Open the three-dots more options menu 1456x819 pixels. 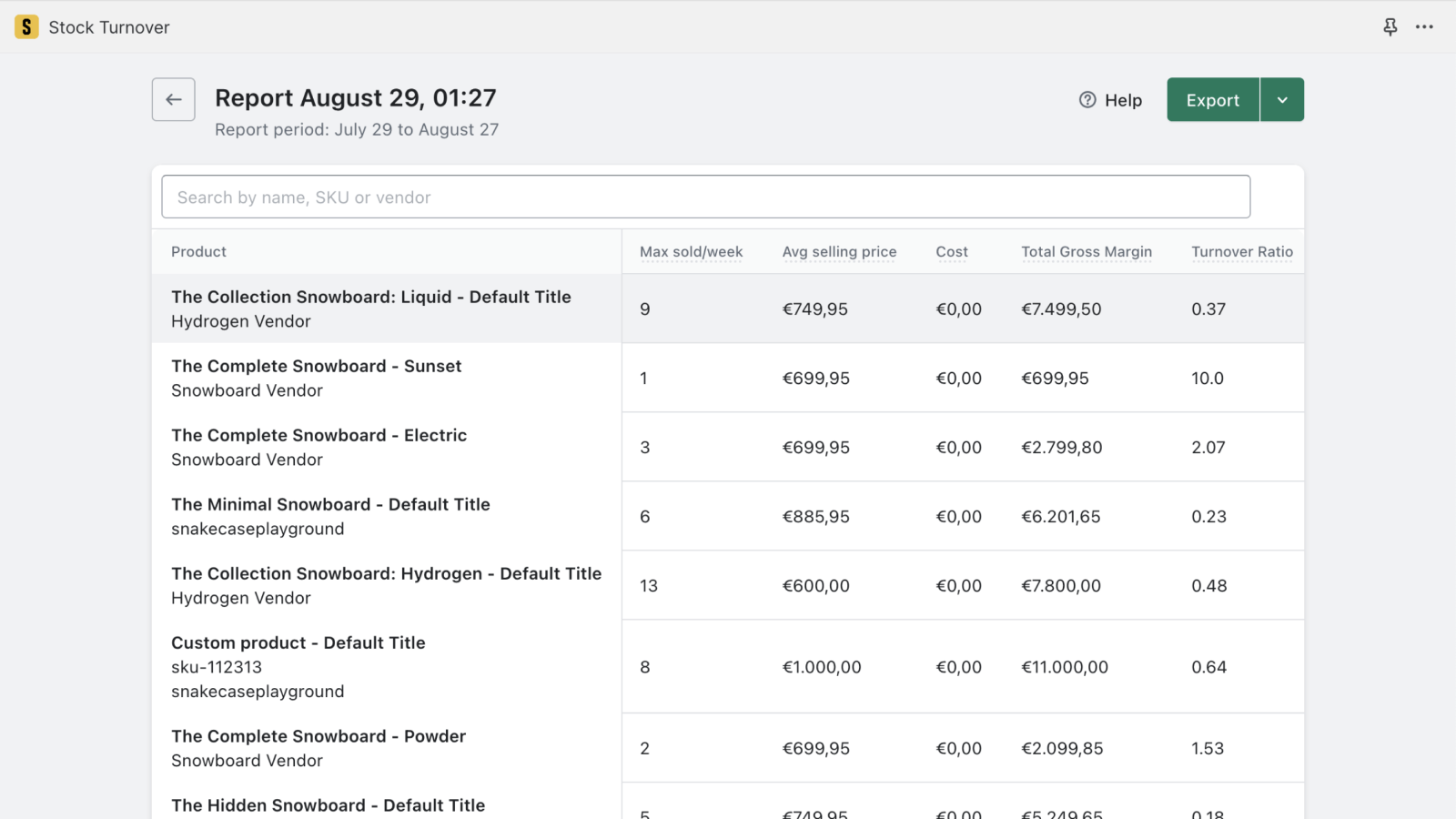[1424, 27]
